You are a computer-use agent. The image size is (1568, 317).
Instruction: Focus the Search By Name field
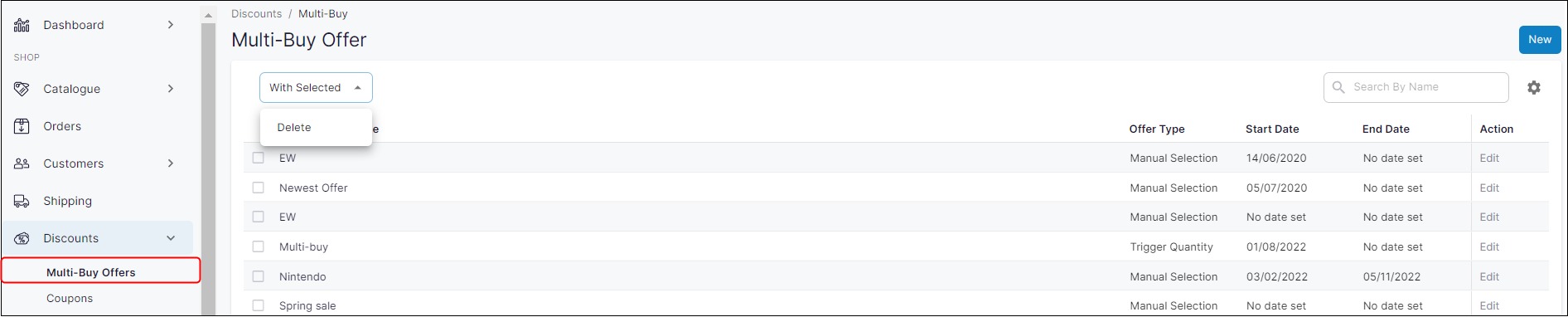tap(1416, 87)
